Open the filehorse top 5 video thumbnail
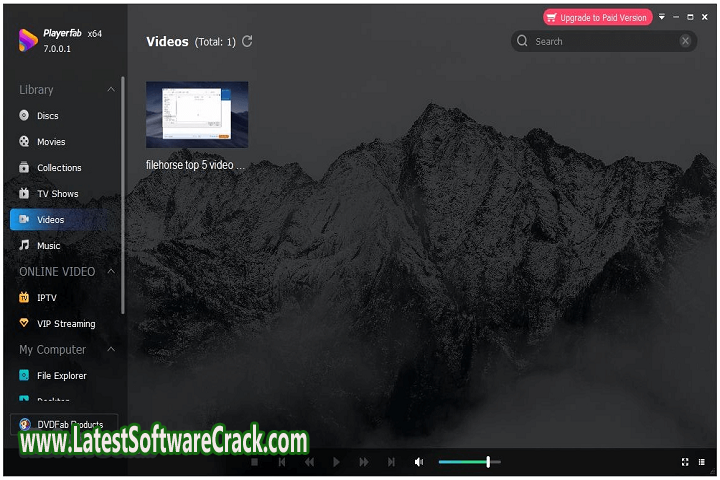 [x=197, y=115]
